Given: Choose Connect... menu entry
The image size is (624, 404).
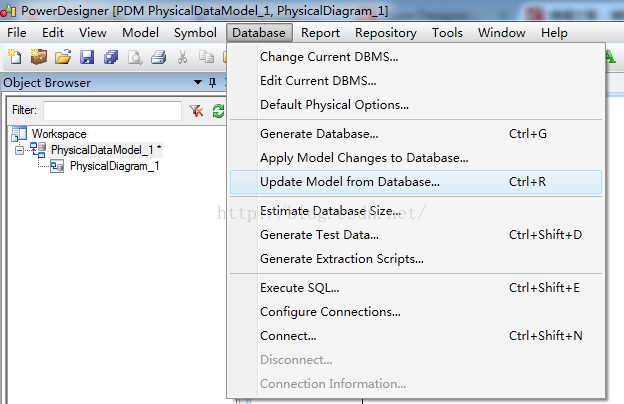Looking at the screenshot, I should [x=416, y=336].
